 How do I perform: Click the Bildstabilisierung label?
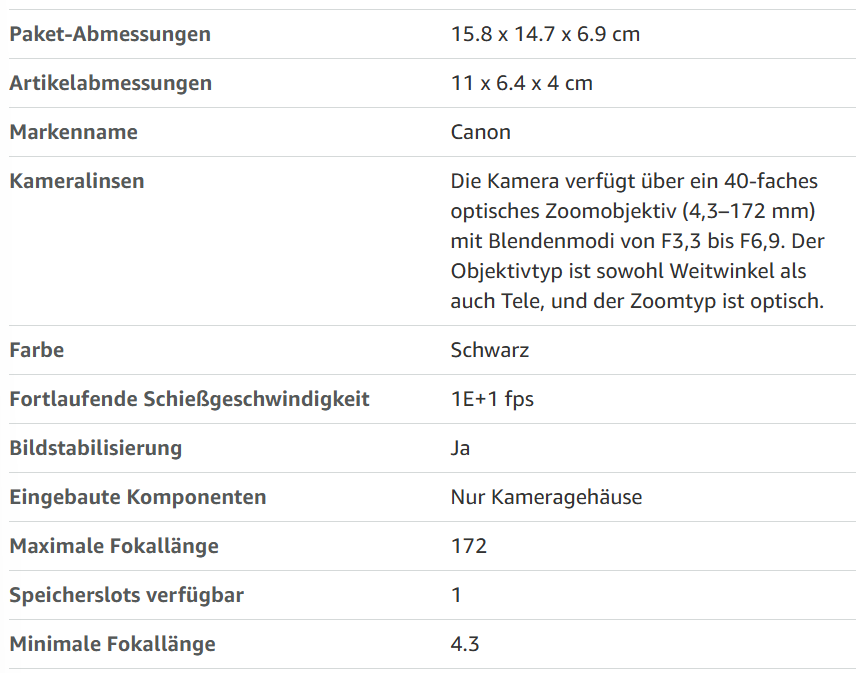click(x=96, y=448)
